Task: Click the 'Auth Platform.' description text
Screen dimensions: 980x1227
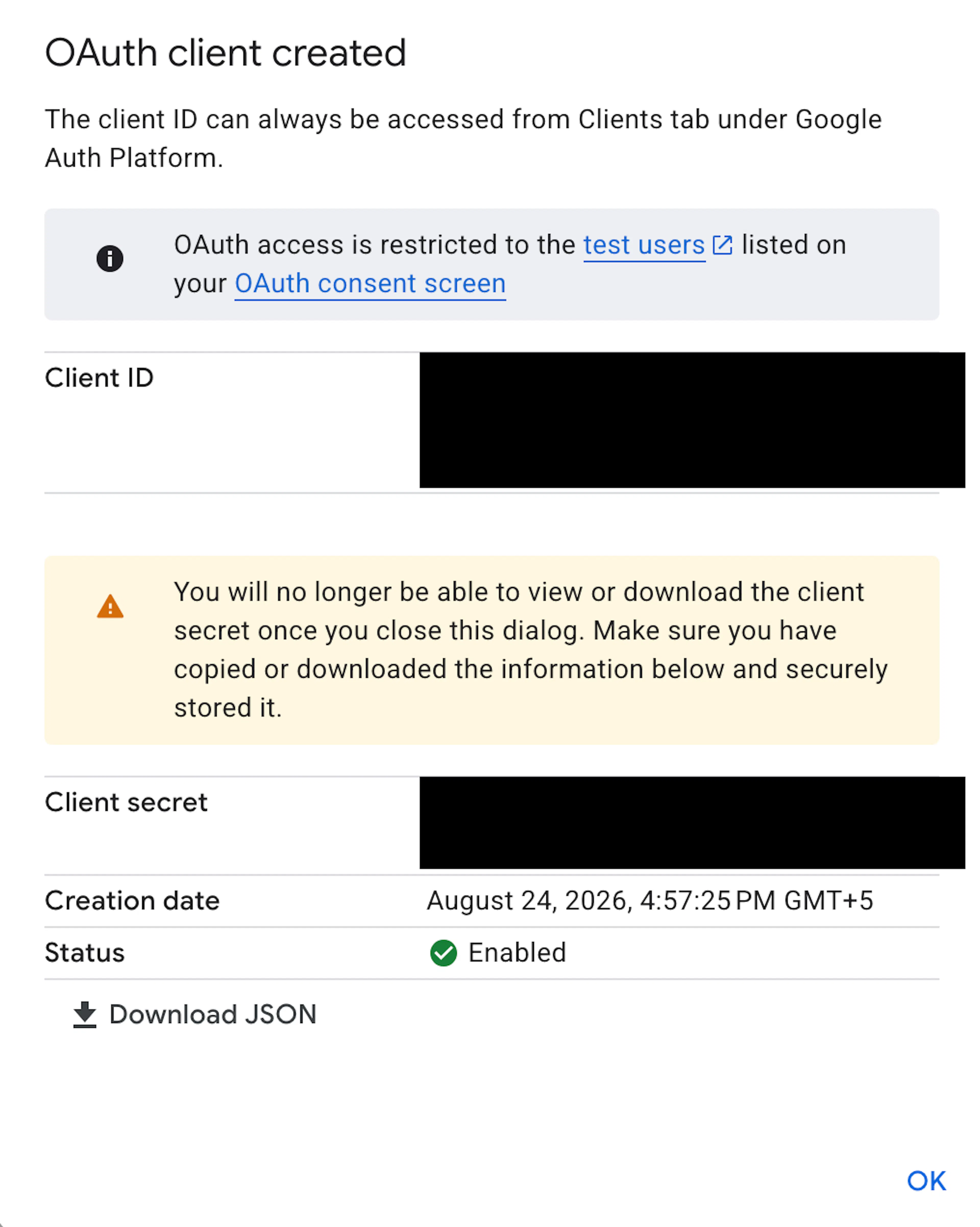Action: coord(134,158)
